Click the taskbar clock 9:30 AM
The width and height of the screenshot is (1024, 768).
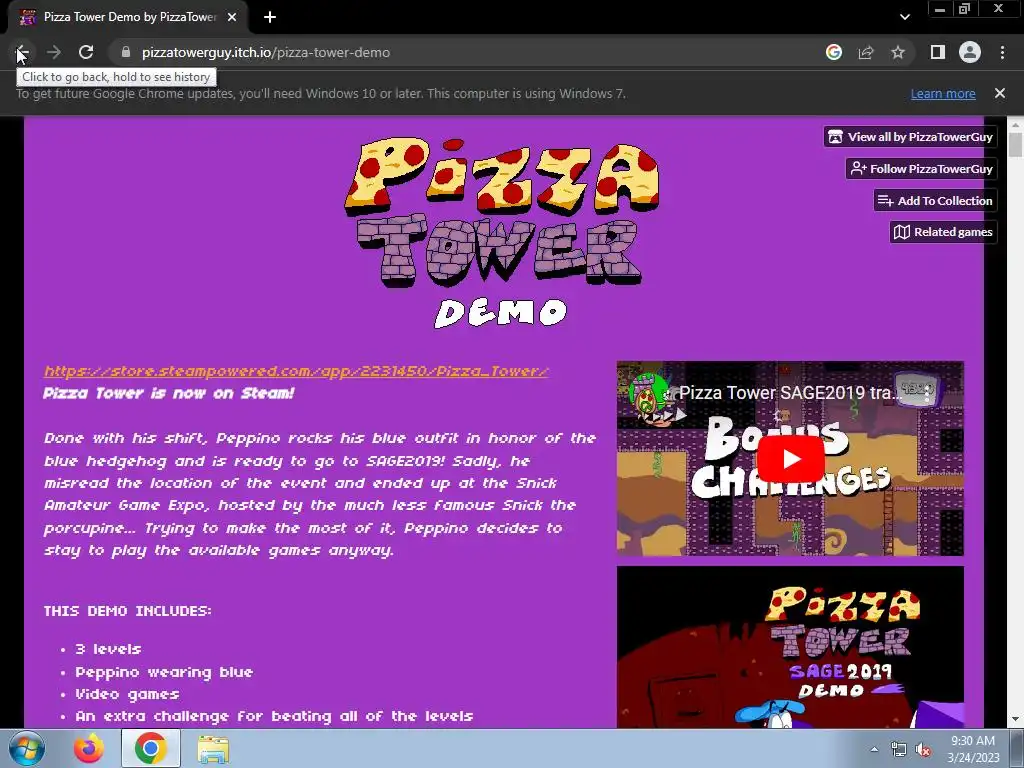tap(973, 749)
